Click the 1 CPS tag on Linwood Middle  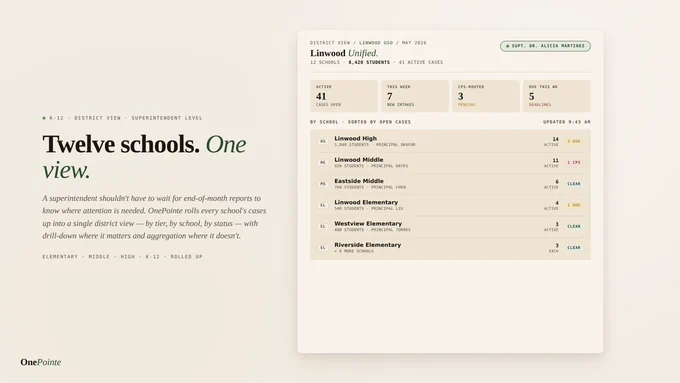point(574,163)
